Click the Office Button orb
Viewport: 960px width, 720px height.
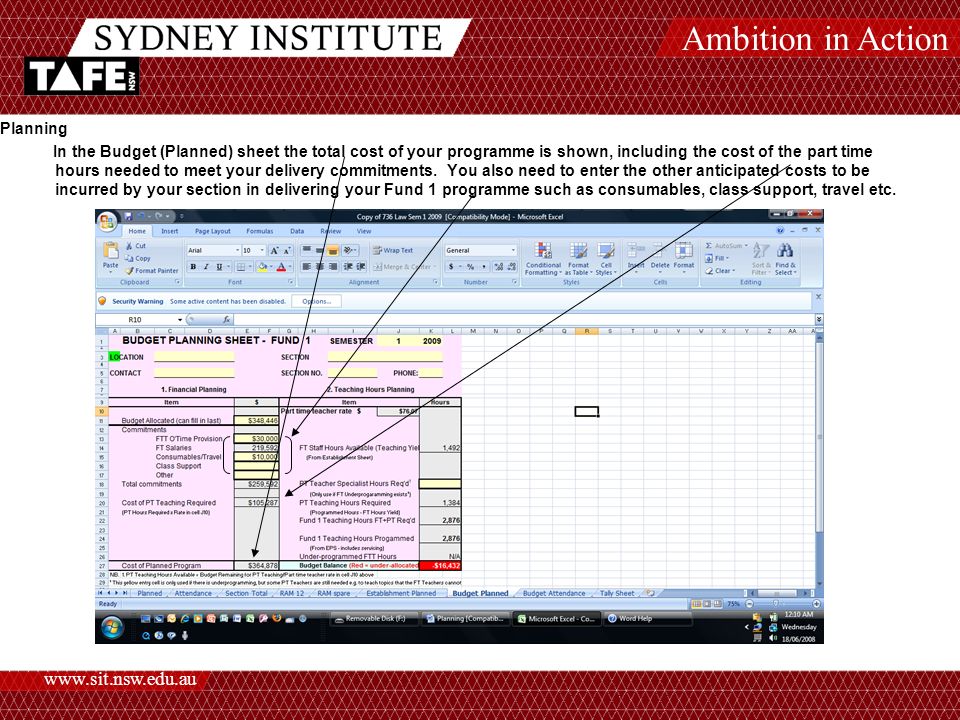click(x=107, y=222)
